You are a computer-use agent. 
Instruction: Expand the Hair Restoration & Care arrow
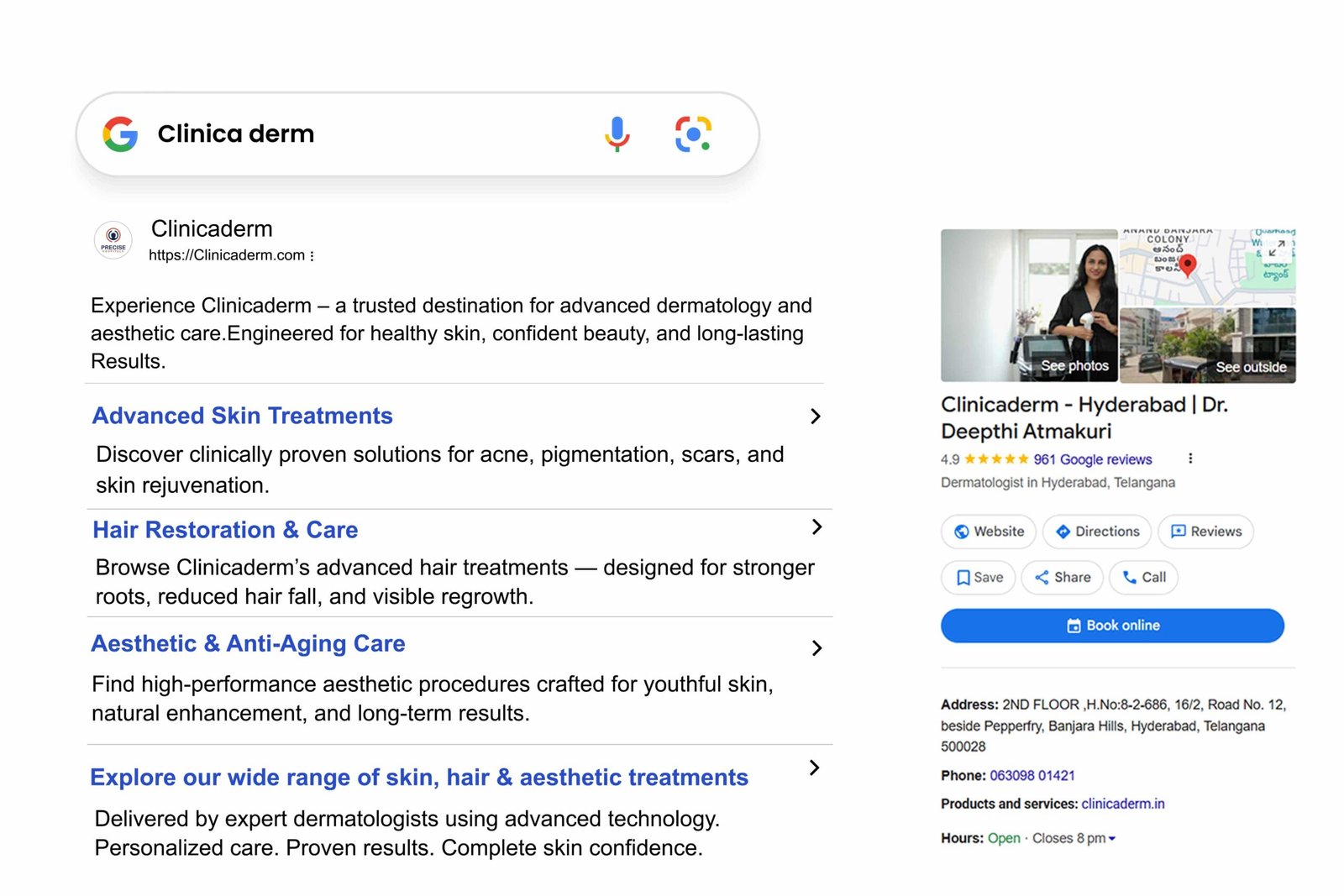[816, 527]
